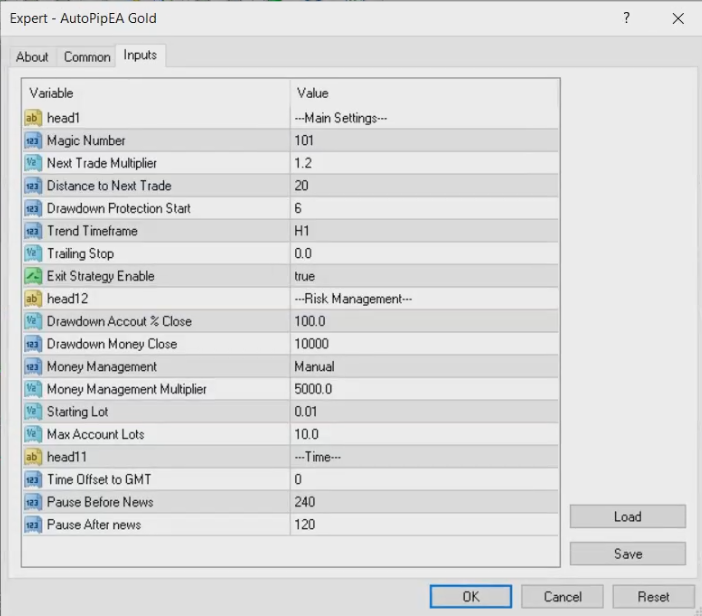702x616 pixels.
Task: Click the string icon beside head11
Action: [33, 457]
